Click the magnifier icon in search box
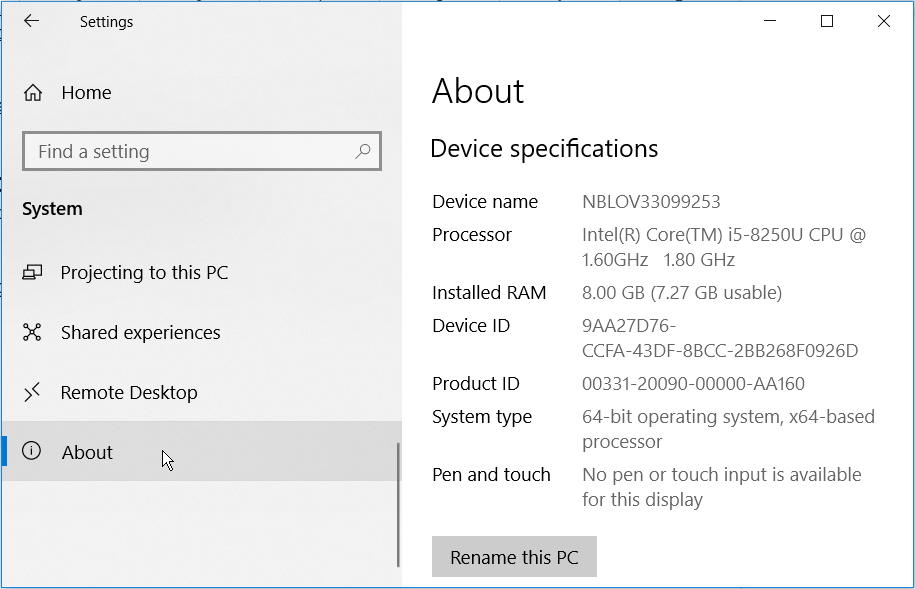This screenshot has width=915, height=589. click(362, 151)
